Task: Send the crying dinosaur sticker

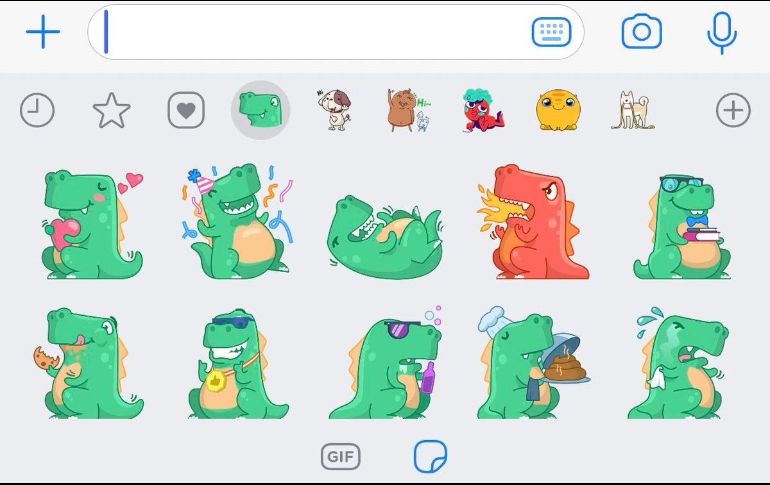Action: [x=677, y=363]
